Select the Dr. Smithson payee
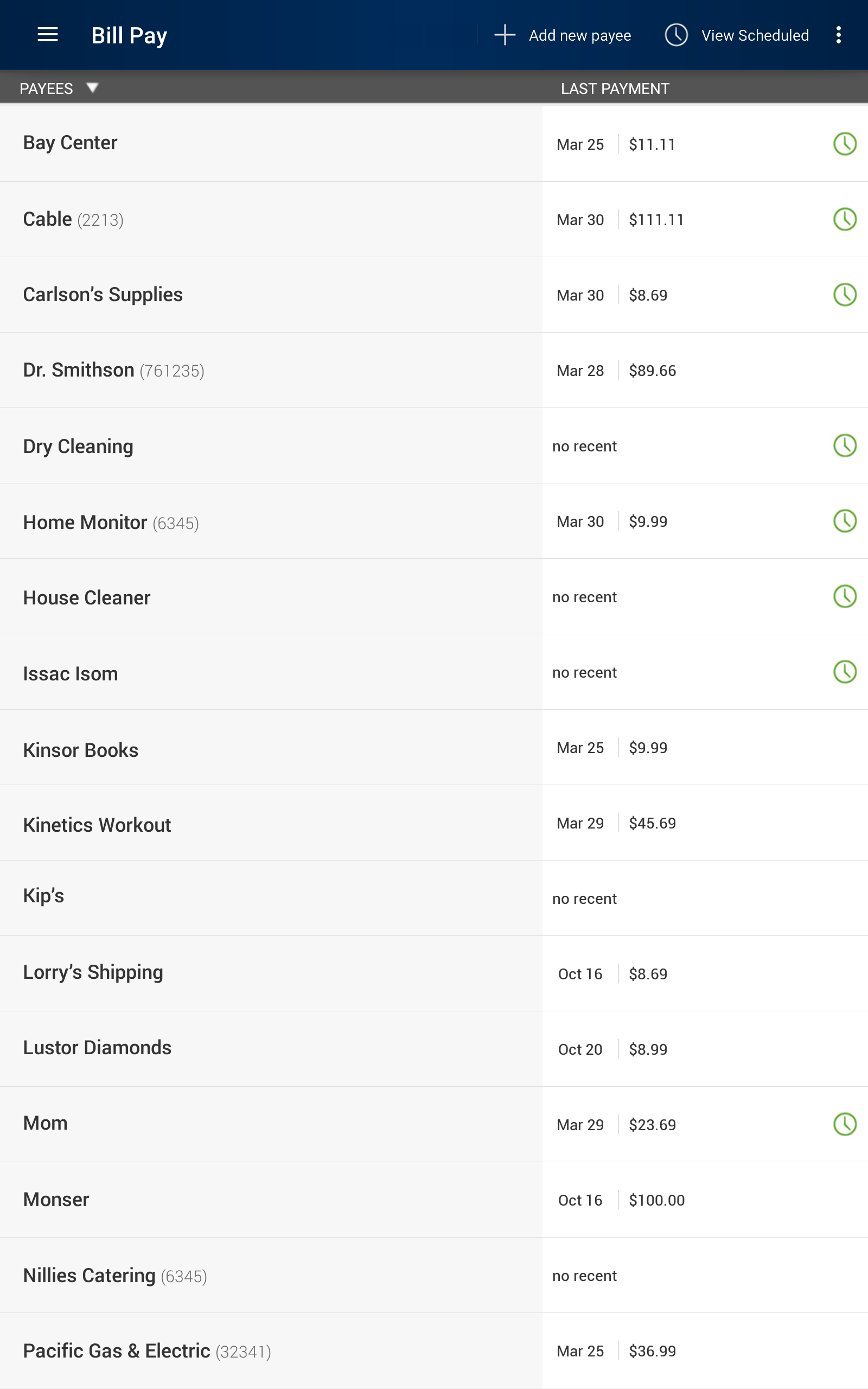The width and height of the screenshot is (868, 1389). point(114,370)
